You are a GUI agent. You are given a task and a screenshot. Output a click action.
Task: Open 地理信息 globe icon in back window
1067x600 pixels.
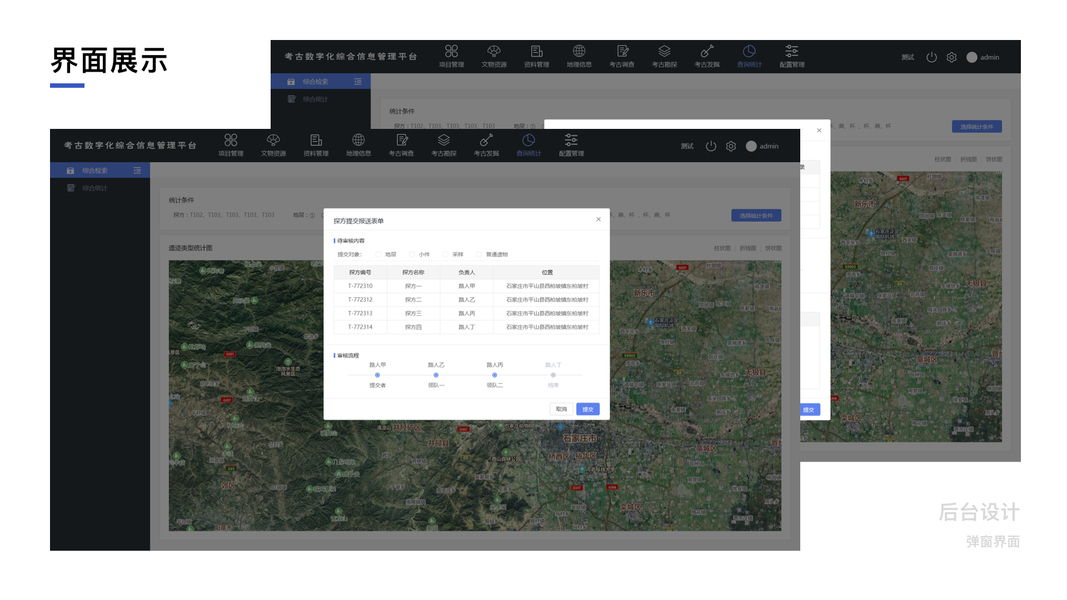(x=579, y=51)
